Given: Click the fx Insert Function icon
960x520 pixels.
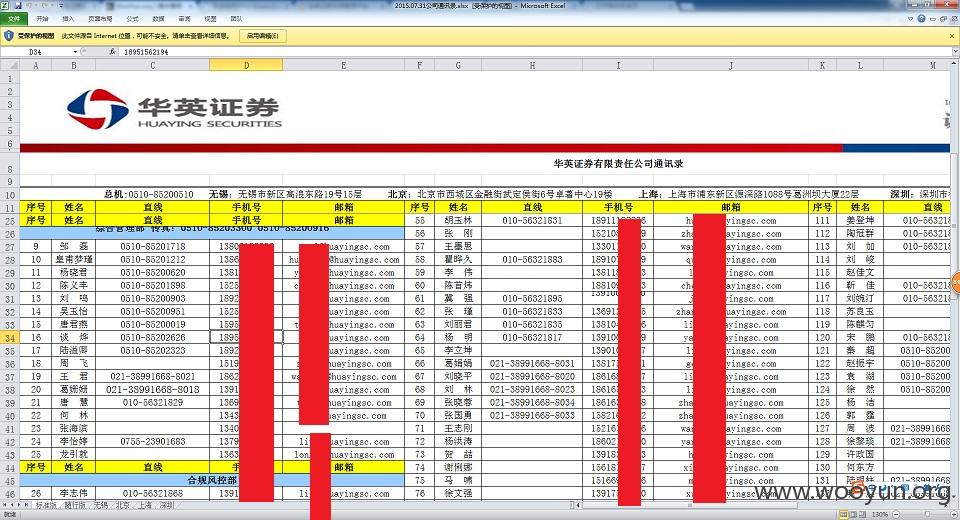Looking at the screenshot, I should 112,52.
